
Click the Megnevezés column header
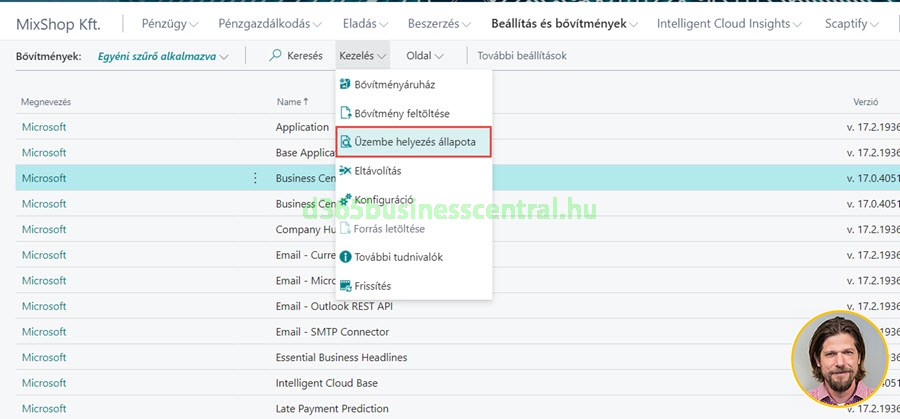pyautogui.click(x=46, y=102)
